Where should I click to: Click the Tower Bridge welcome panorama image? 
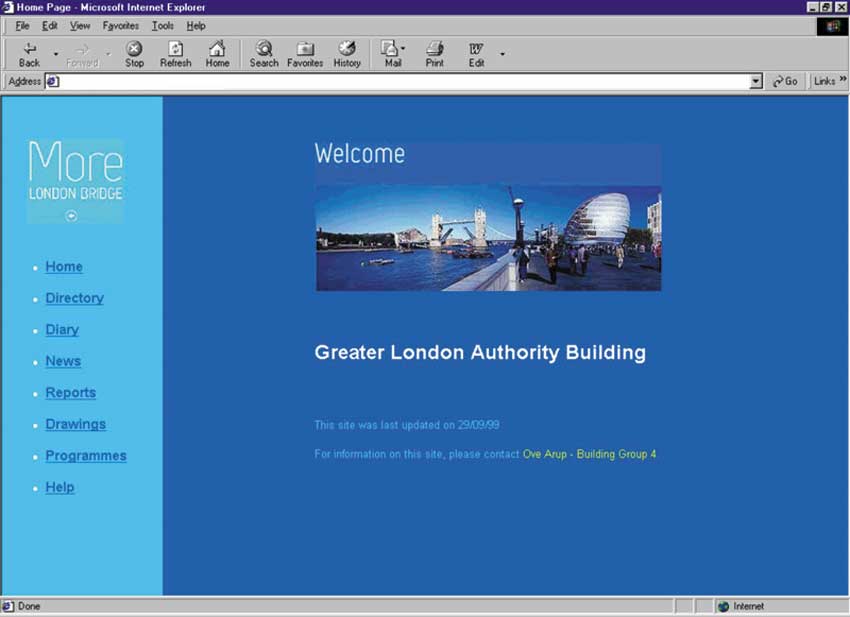point(488,238)
